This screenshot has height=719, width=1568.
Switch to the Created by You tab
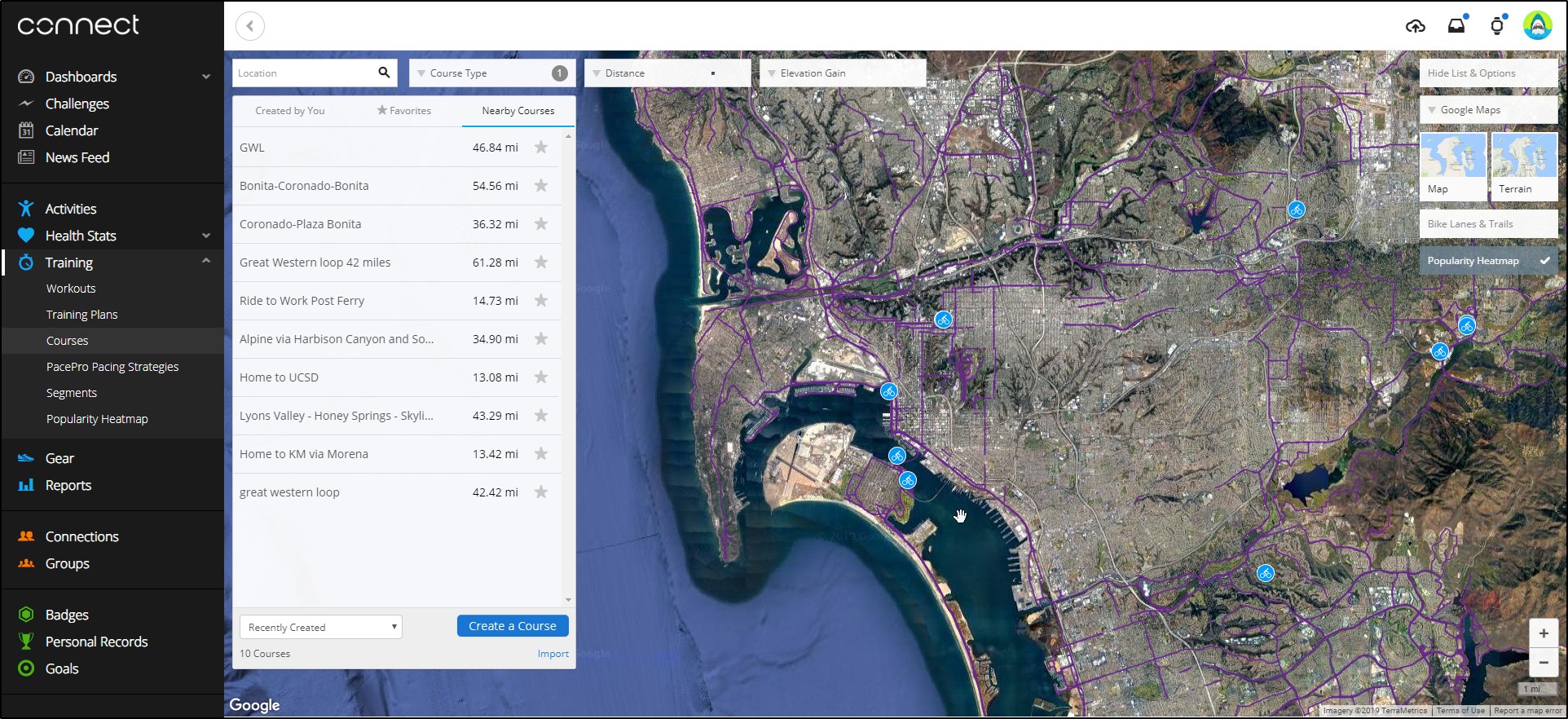point(290,111)
